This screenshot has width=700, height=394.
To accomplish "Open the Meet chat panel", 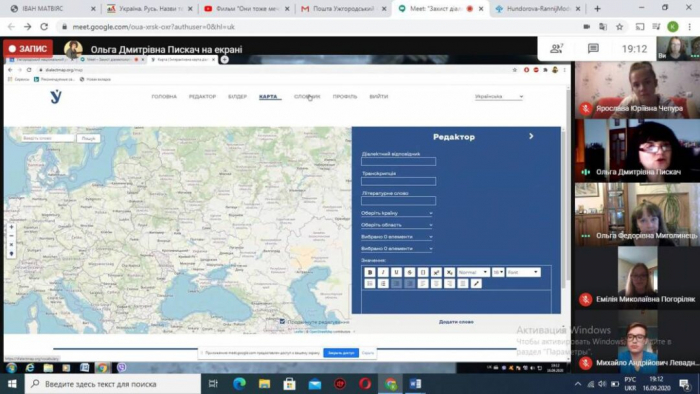I will (593, 48).
